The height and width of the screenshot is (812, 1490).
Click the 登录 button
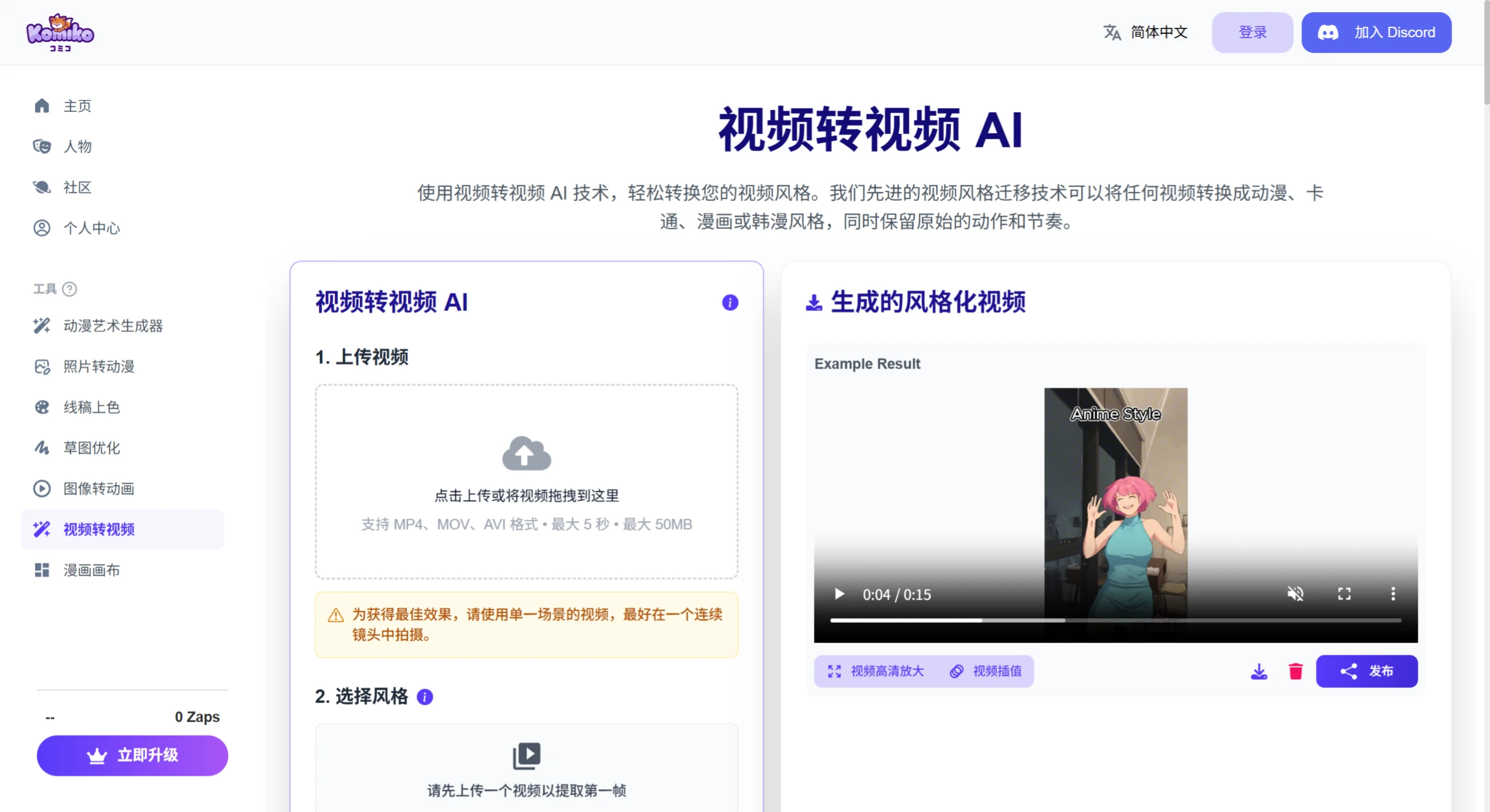(1252, 32)
